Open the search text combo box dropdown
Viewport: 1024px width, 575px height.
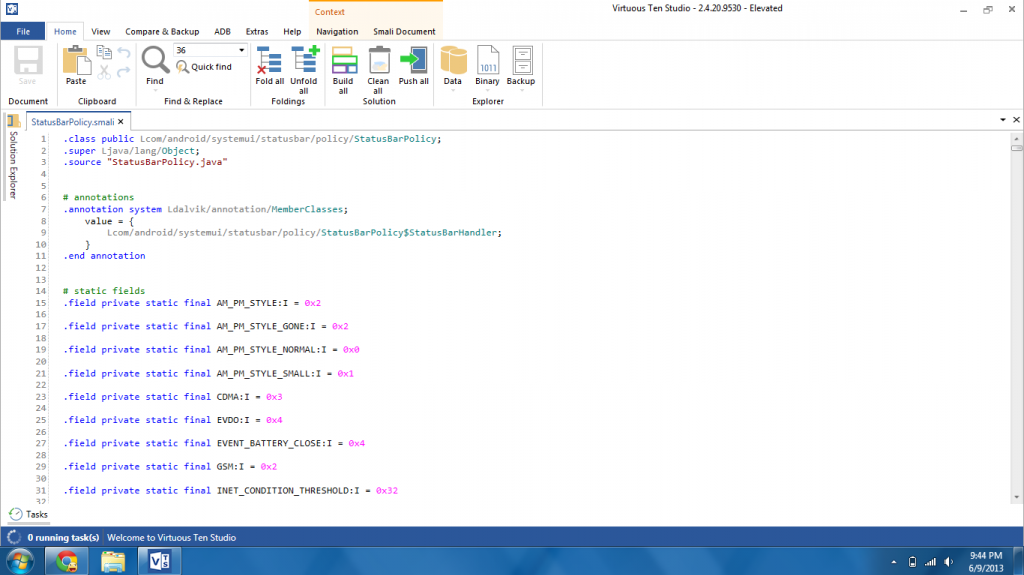(242, 50)
